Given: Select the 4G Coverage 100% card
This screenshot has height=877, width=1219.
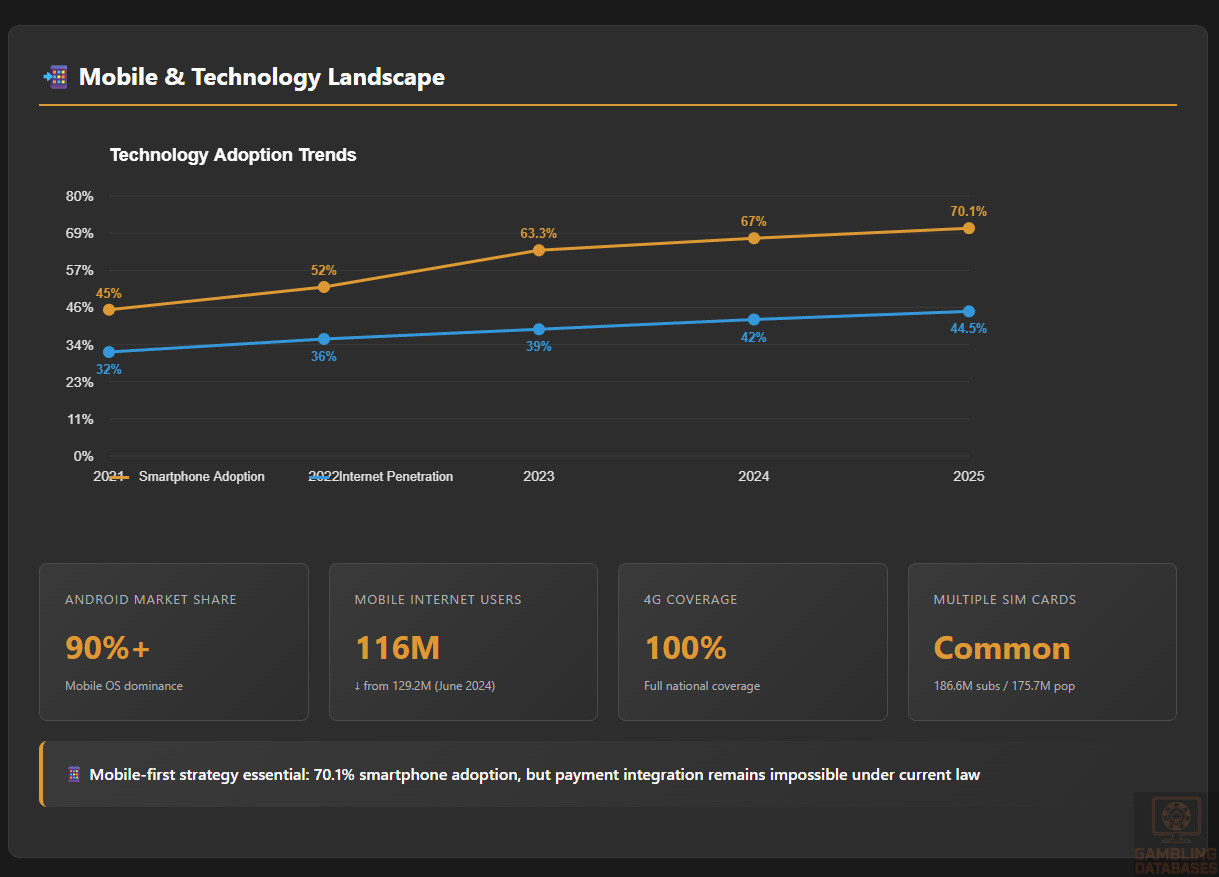Looking at the screenshot, I should coord(752,641).
